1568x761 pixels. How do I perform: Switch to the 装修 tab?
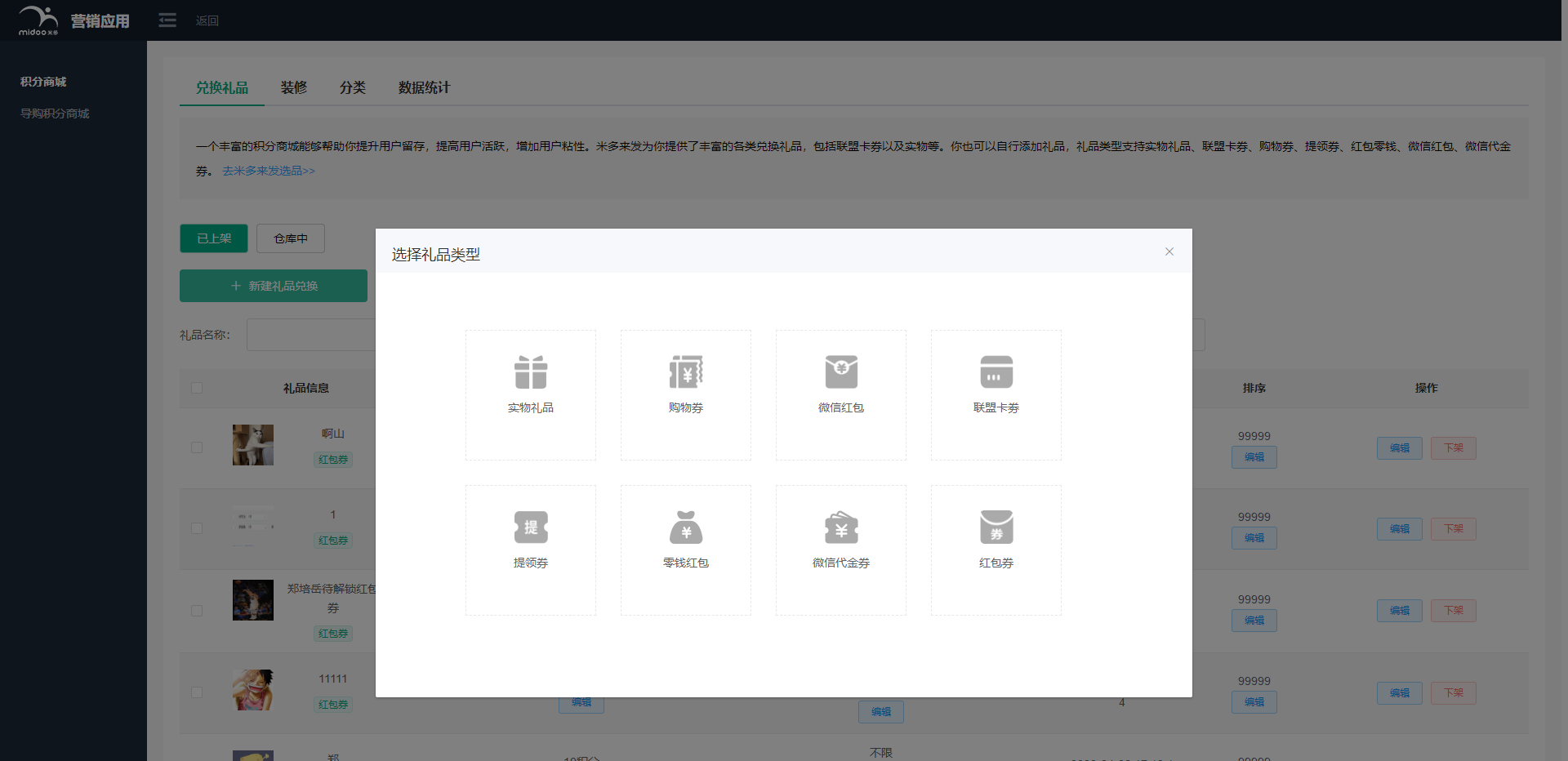pos(294,87)
